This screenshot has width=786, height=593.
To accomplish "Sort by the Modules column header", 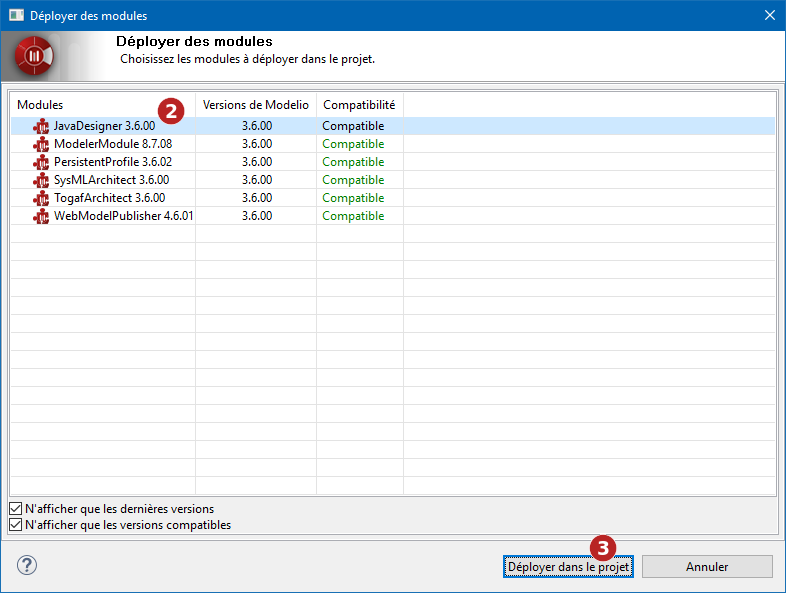I will pos(103,105).
